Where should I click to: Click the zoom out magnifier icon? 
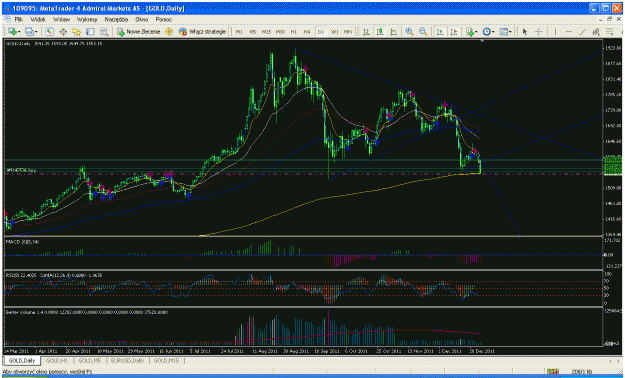point(423,32)
